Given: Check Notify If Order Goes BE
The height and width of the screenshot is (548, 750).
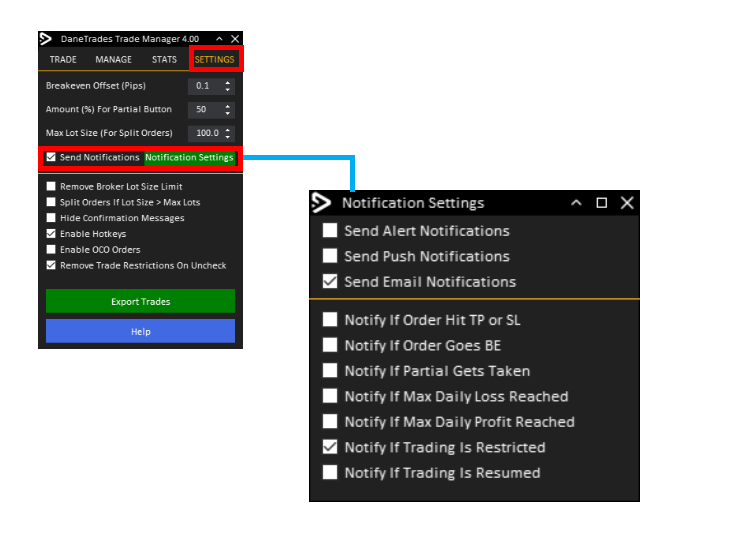Looking at the screenshot, I should click(x=330, y=345).
